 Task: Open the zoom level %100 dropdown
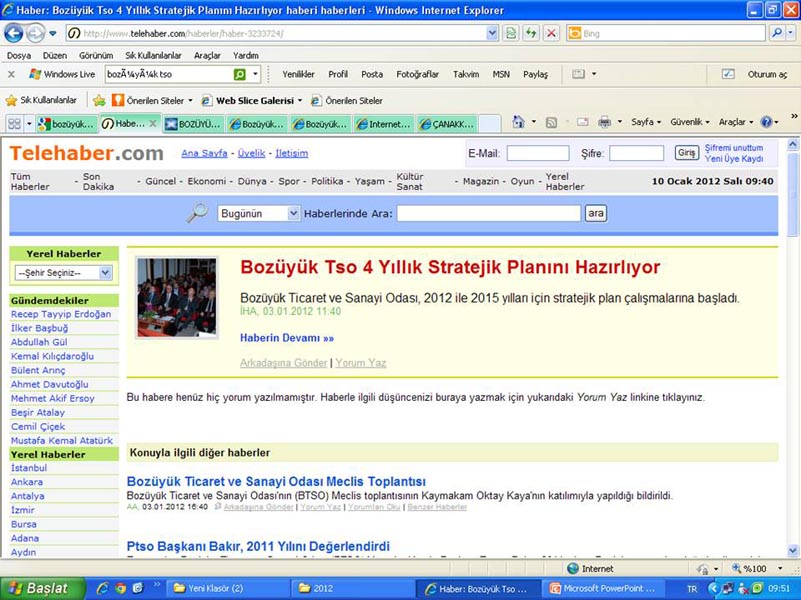pos(780,568)
